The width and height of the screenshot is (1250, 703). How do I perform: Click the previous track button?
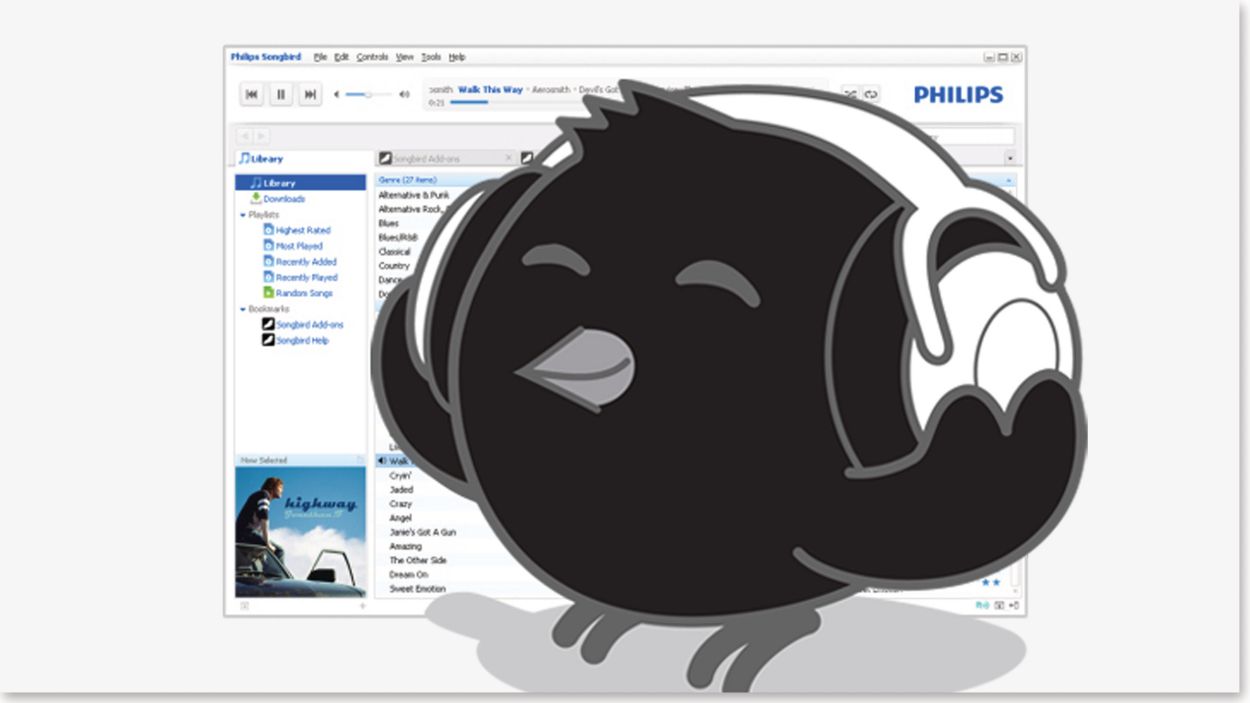coord(252,94)
